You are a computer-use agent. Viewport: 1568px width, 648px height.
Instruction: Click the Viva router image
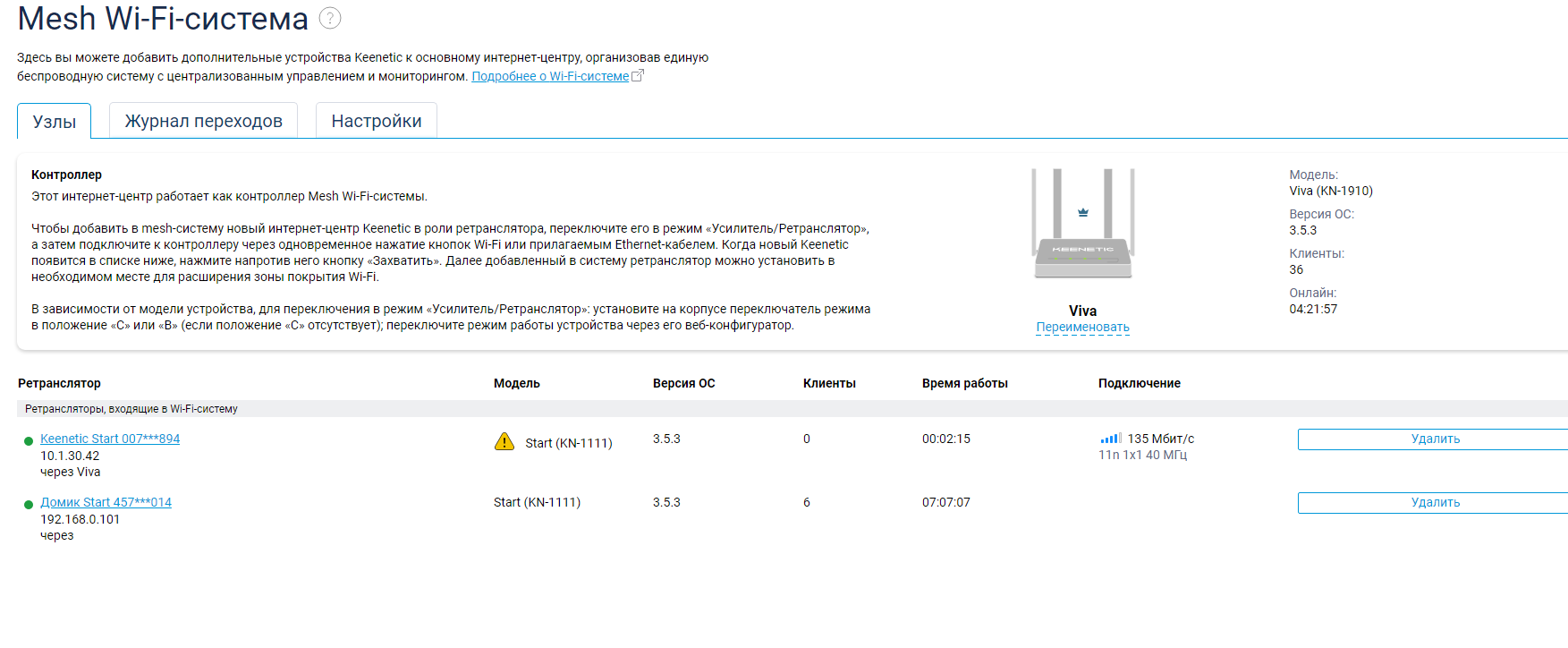[1082, 224]
